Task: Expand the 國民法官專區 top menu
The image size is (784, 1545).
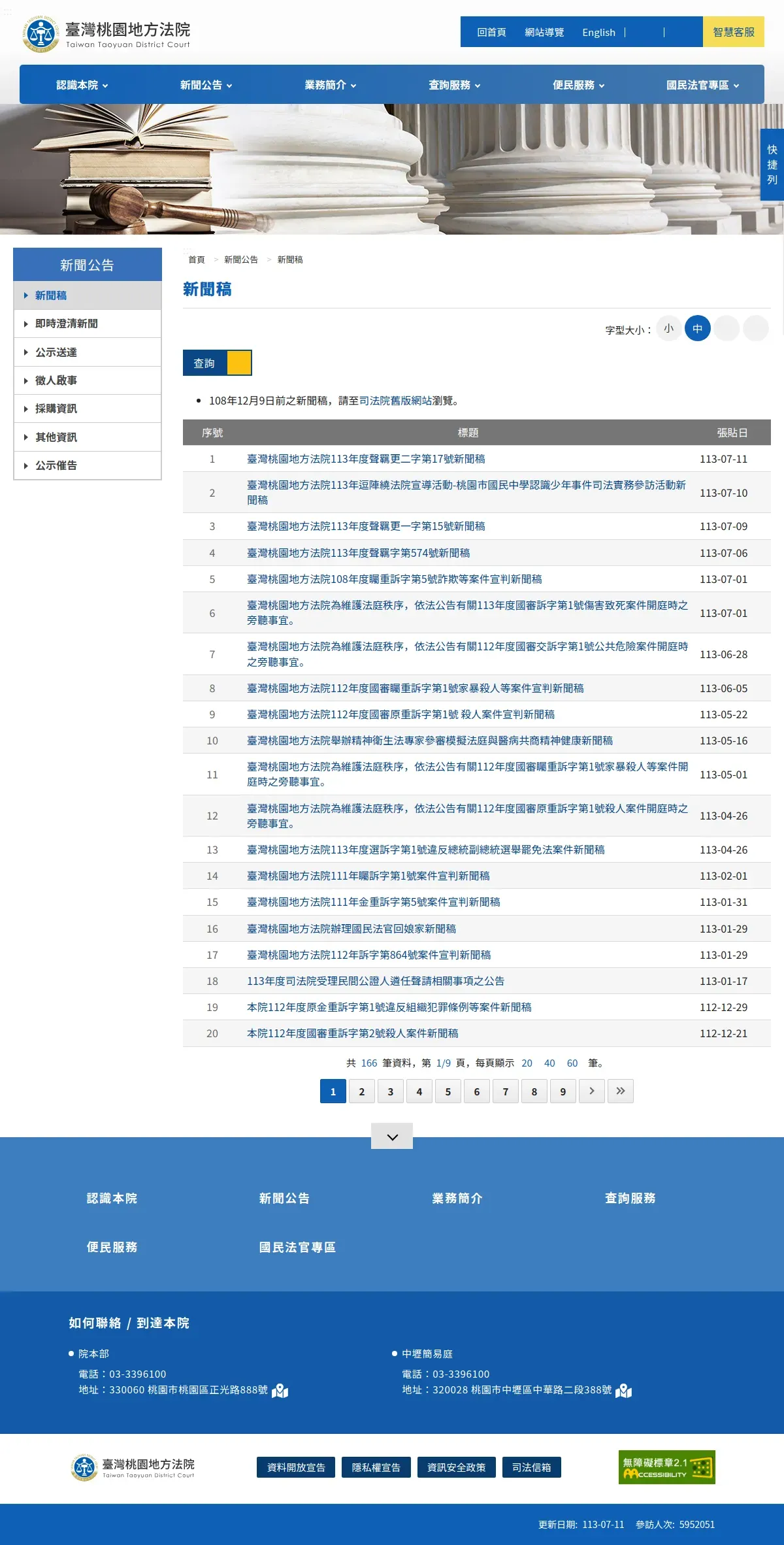Action: [x=702, y=85]
